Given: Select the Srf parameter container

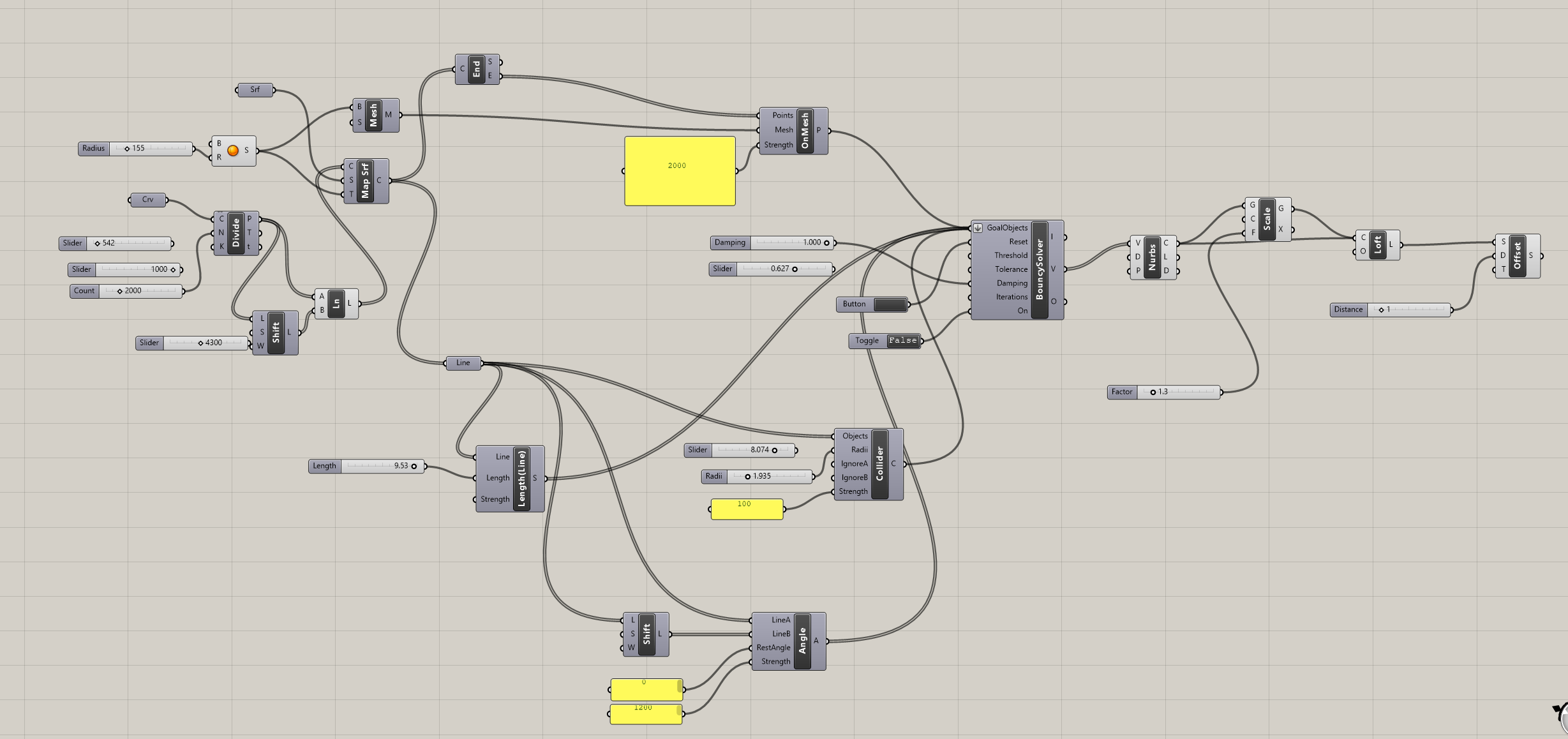Looking at the screenshot, I should [255, 90].
